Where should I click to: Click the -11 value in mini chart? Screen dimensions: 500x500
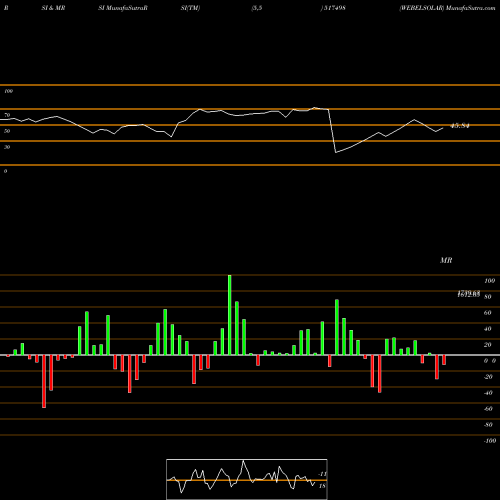tap(322, 474)
